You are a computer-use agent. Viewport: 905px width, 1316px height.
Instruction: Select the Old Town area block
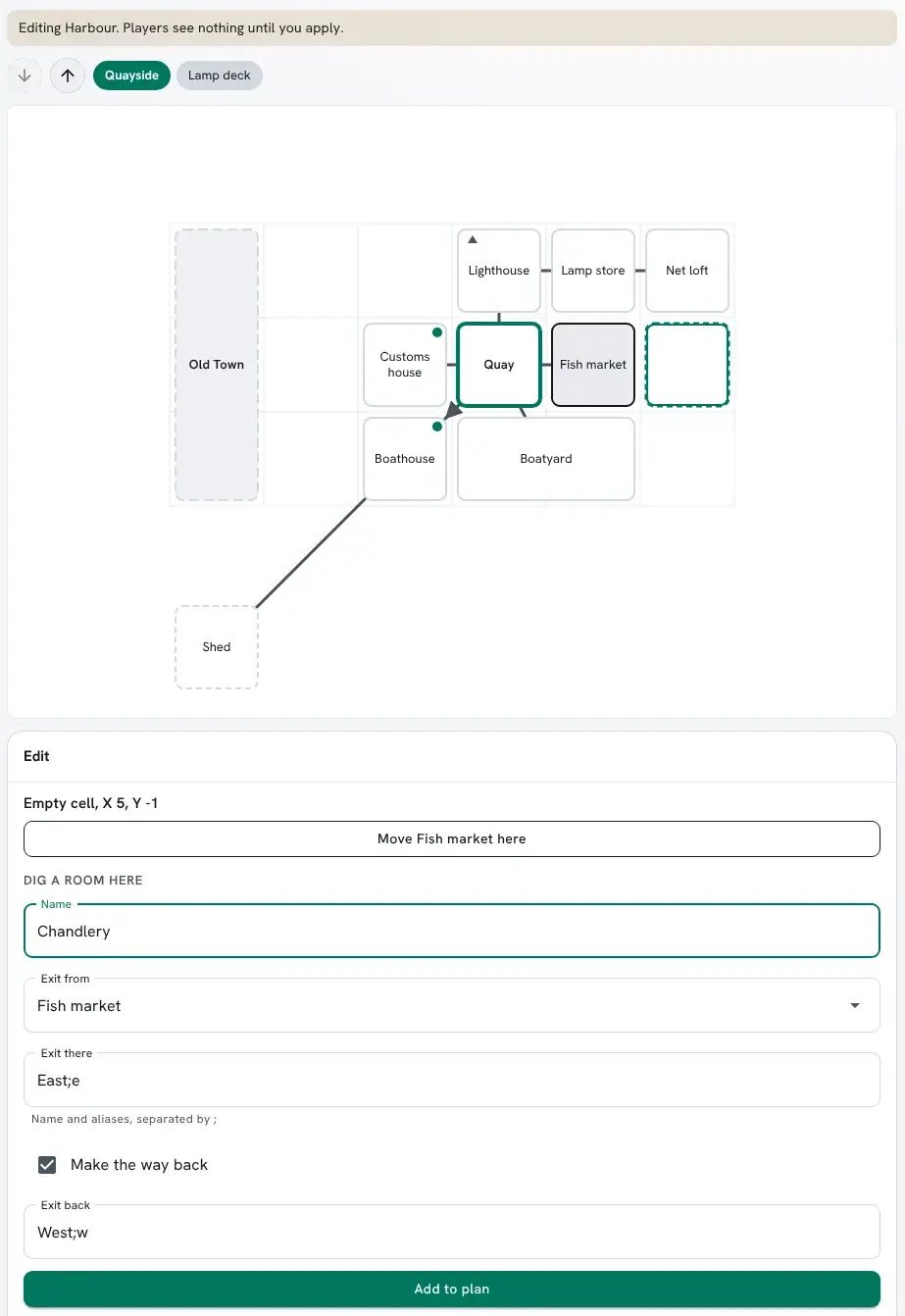(x=217, y=365)
